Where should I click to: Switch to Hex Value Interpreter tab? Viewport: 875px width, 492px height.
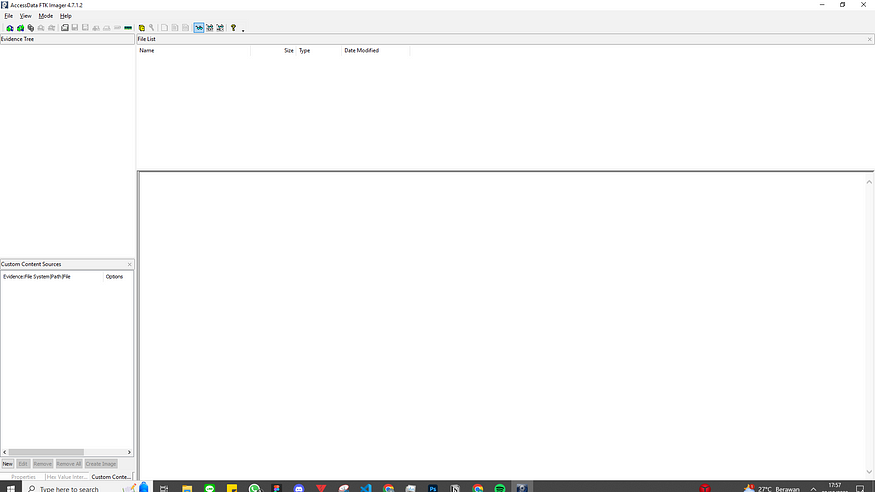(x=66, y=477)
